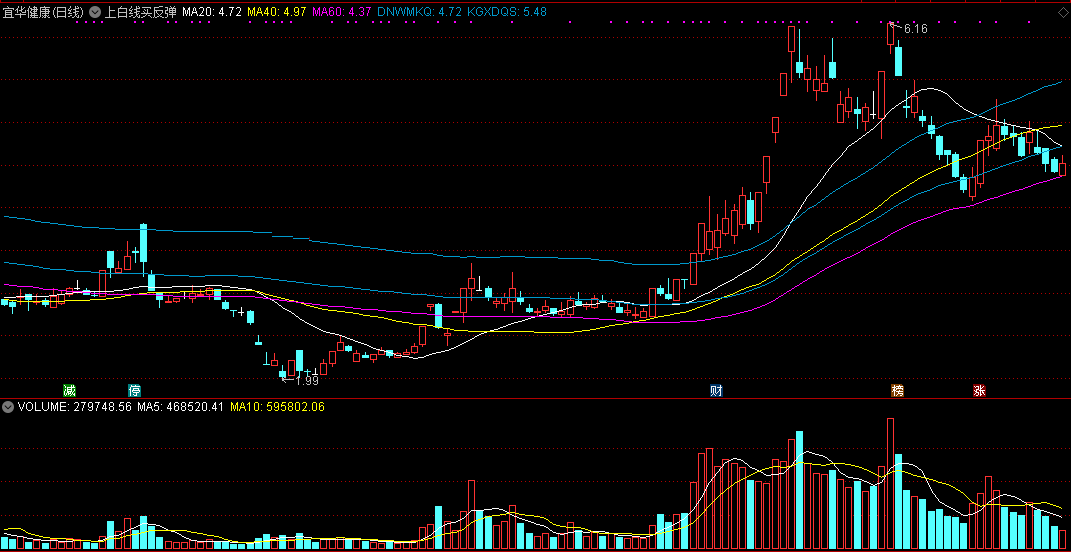Click the 6.16 high price annotation
Screen dimensions: 1071x552
pos(916,29)
